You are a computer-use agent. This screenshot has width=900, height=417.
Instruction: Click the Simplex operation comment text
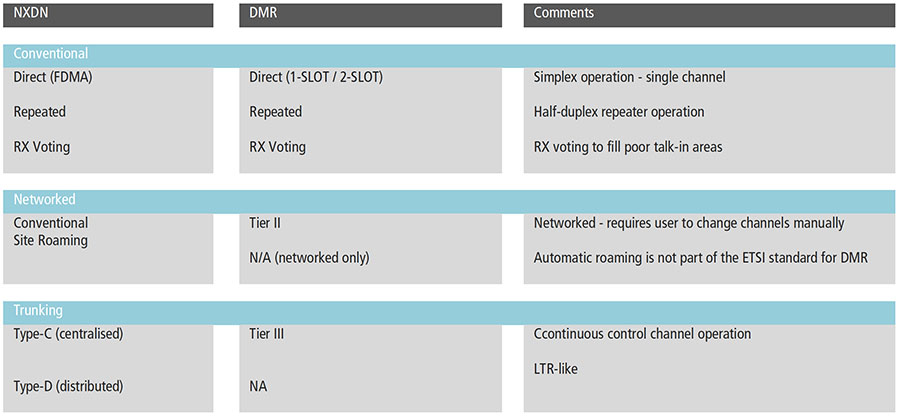click(629, 77)
